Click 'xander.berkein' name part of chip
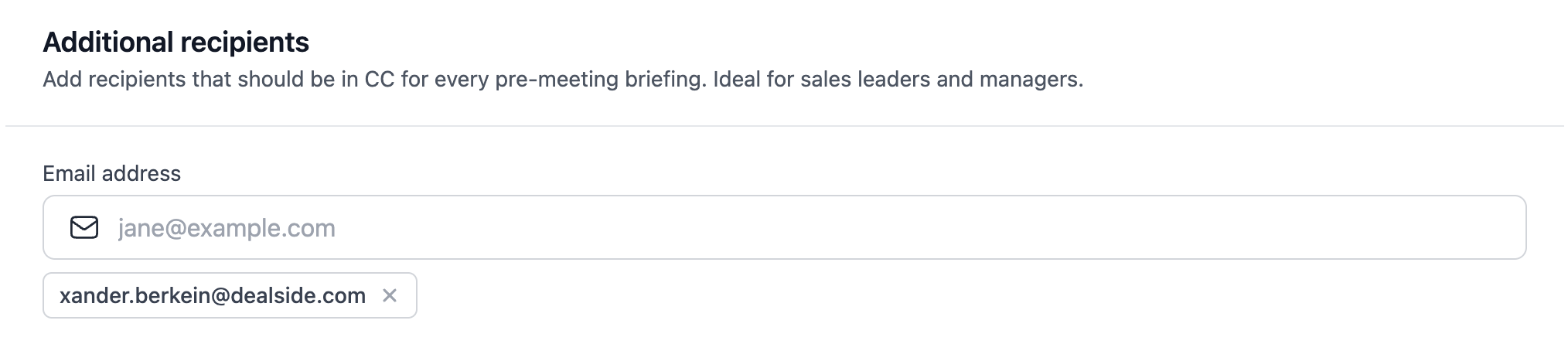This screenshot has height=351, width=1568. [x=133, y=295]
